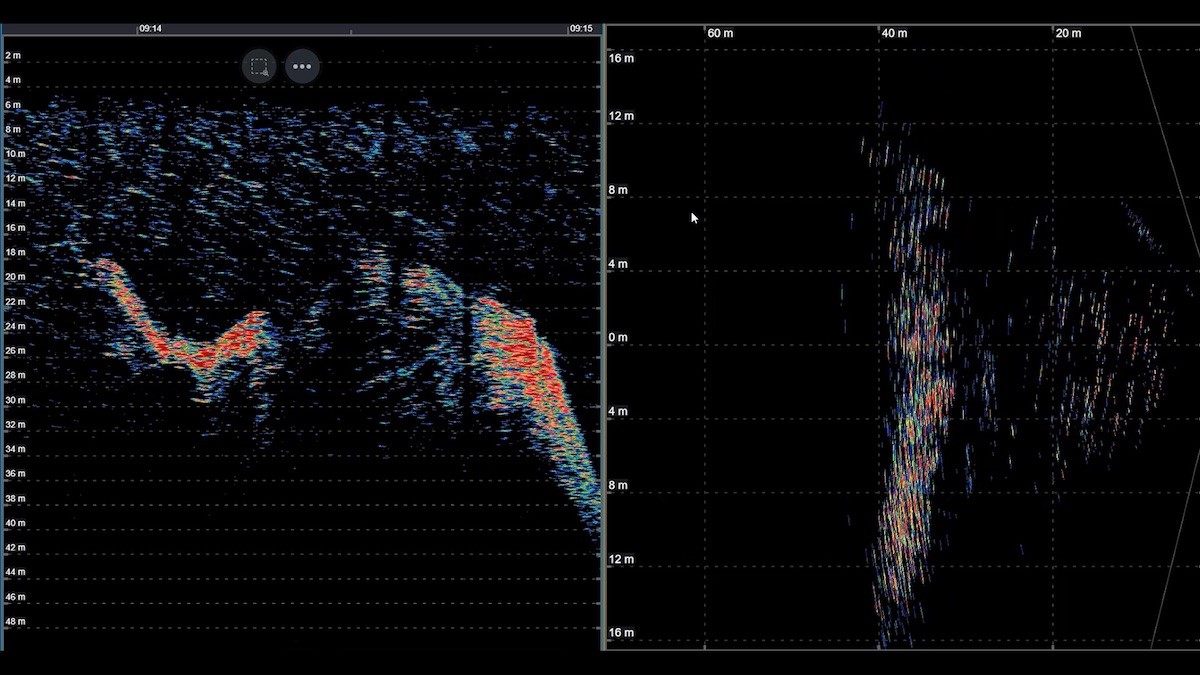Click the 60 m range label
The height and width of the screenshot is (675, 1200).
pyautogui.click(x=720, y=33)
